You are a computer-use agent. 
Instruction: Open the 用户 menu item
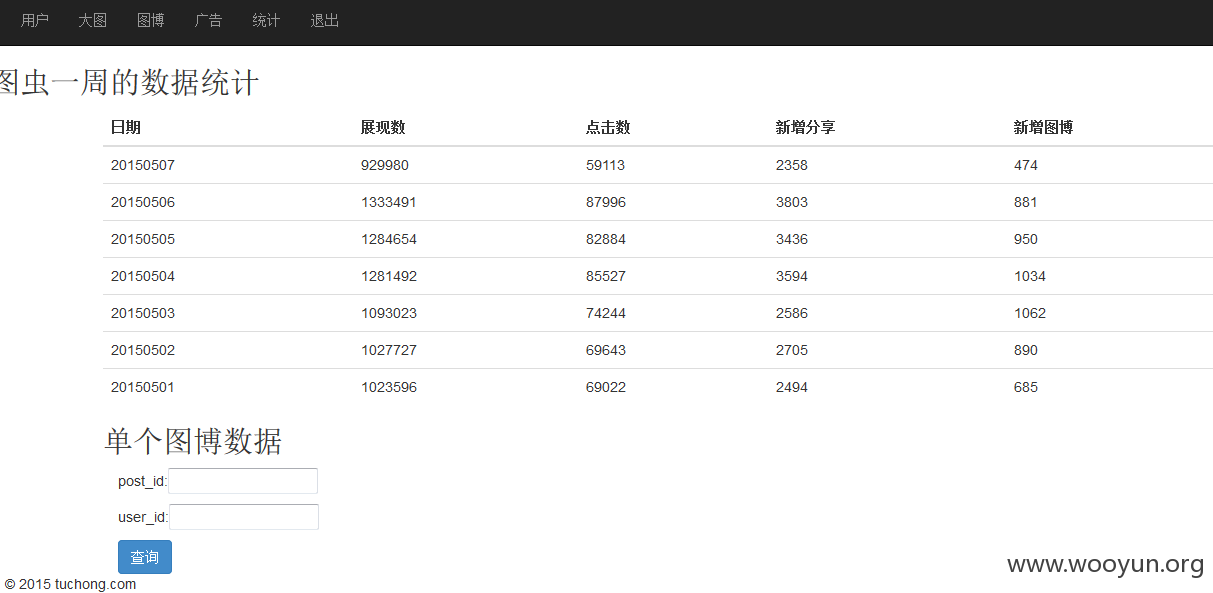[x=35, y=20]
